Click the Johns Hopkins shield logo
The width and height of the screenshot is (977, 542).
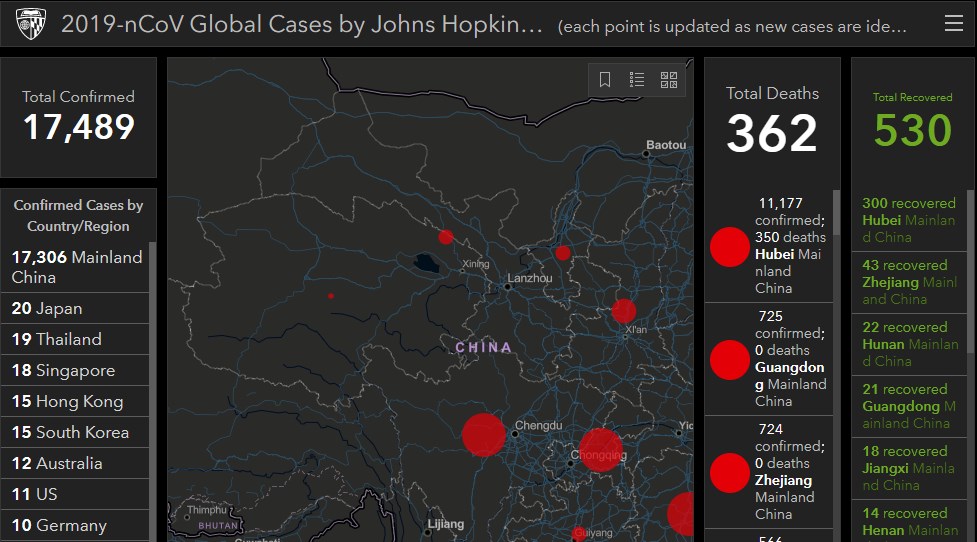(x=31, y=24)
